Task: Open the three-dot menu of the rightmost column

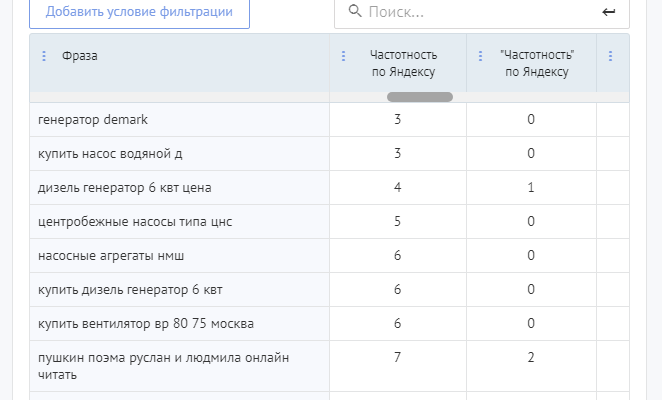Action: [610, 56]
